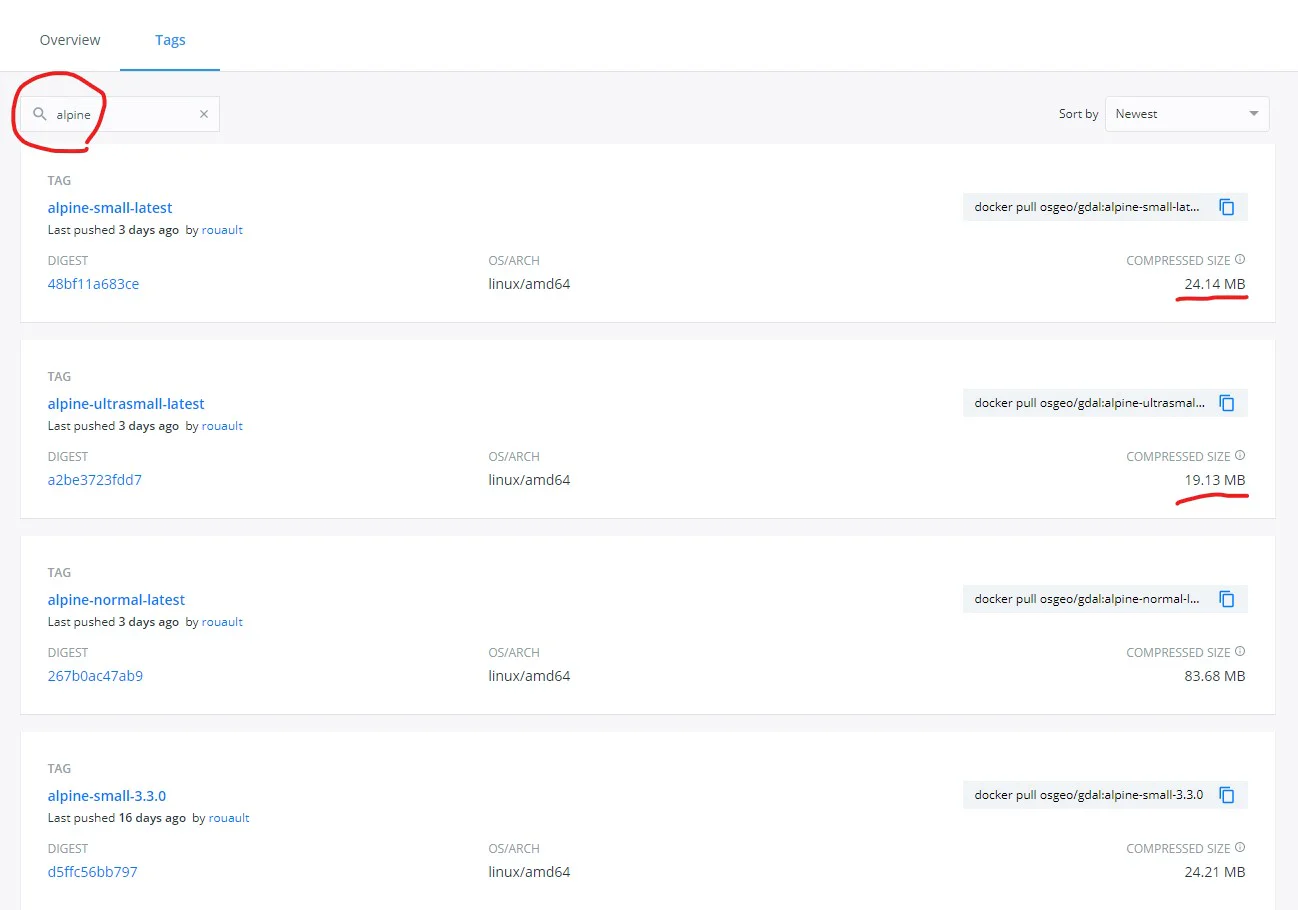
Task: Open the alpine-ultrasmall-latest tag link
Action: (126, 404)
